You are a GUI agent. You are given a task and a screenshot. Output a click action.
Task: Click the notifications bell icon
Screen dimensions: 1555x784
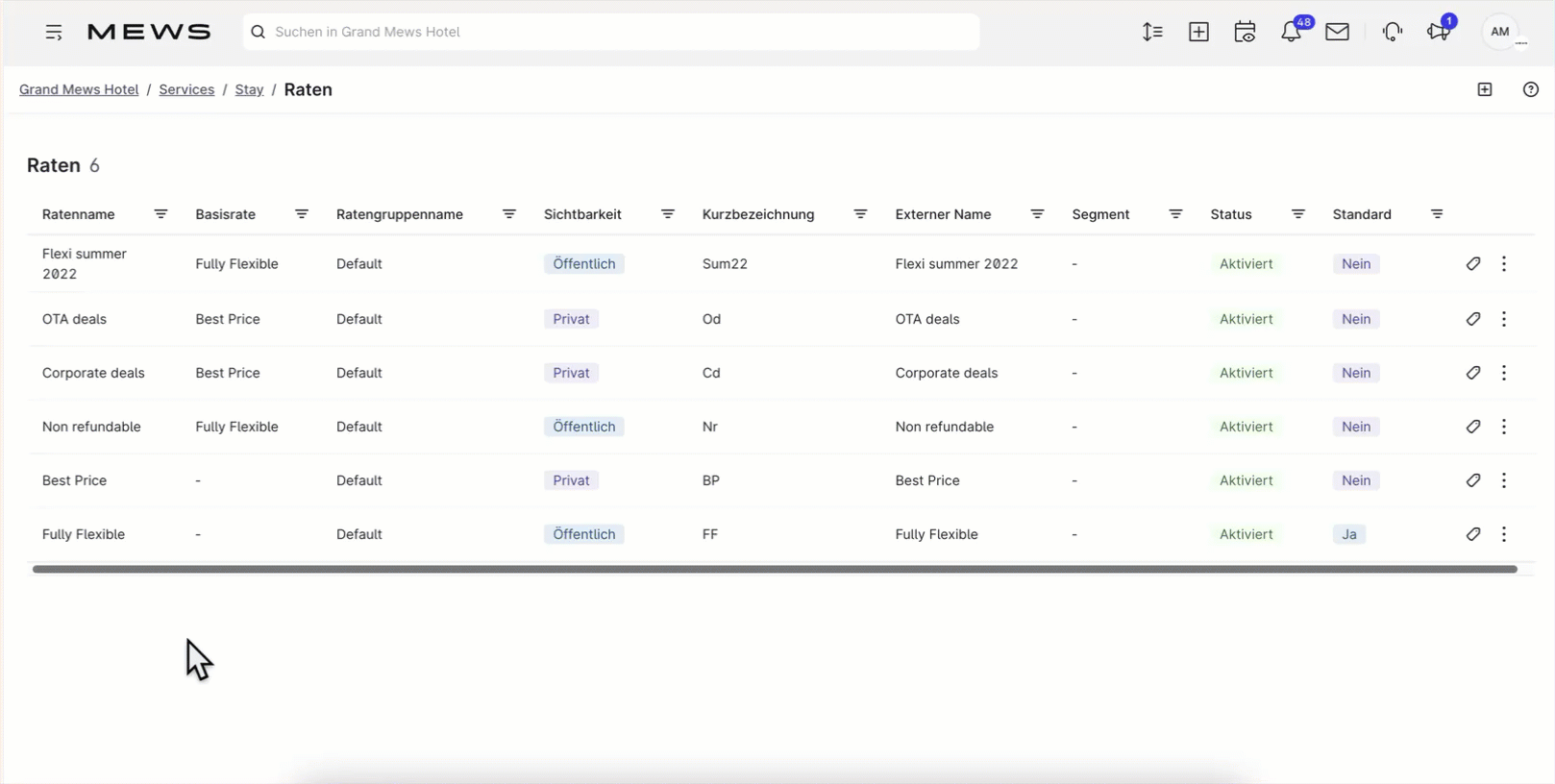1291,32
